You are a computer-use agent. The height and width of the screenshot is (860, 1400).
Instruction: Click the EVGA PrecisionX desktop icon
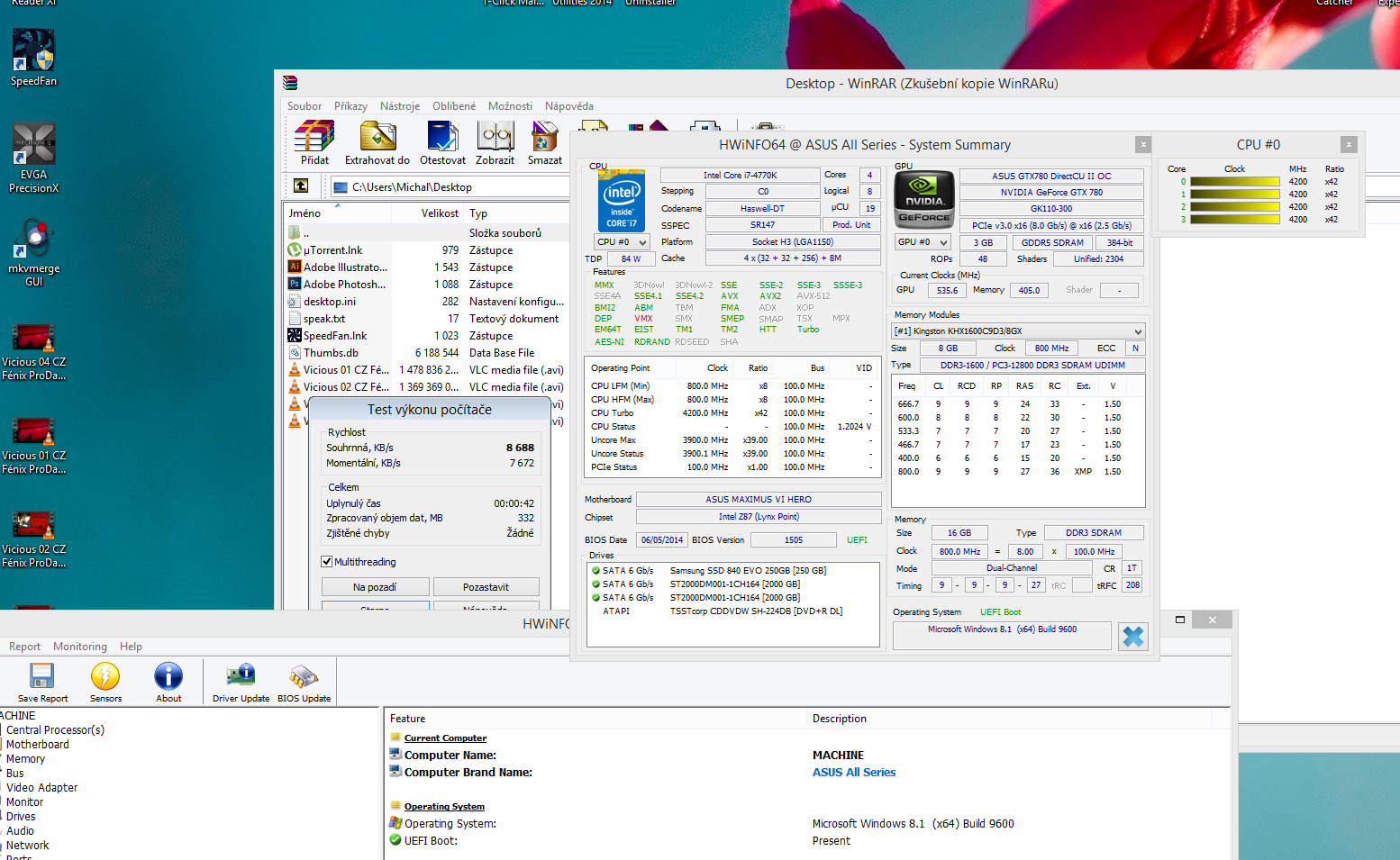[33, 158]
